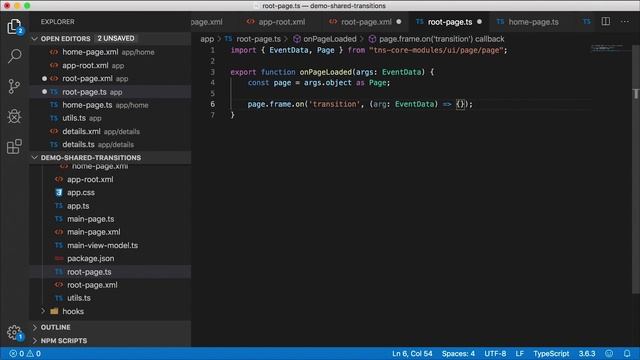The height and width of the screenshot is (360, 640).
Task: Open root-page.xml in Open Editors
Action: pos(110,78)
